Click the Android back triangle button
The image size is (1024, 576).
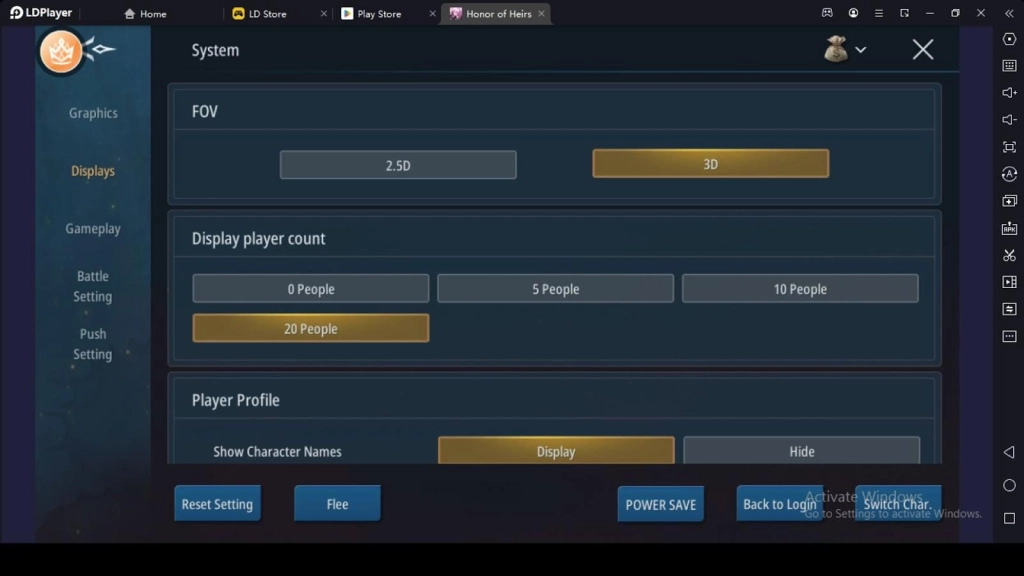point(1009,452)
